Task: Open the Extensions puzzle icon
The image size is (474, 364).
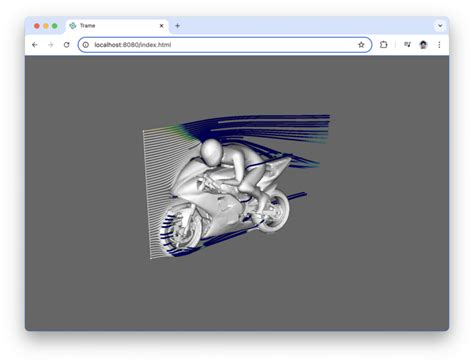Action: click(384, 45)
